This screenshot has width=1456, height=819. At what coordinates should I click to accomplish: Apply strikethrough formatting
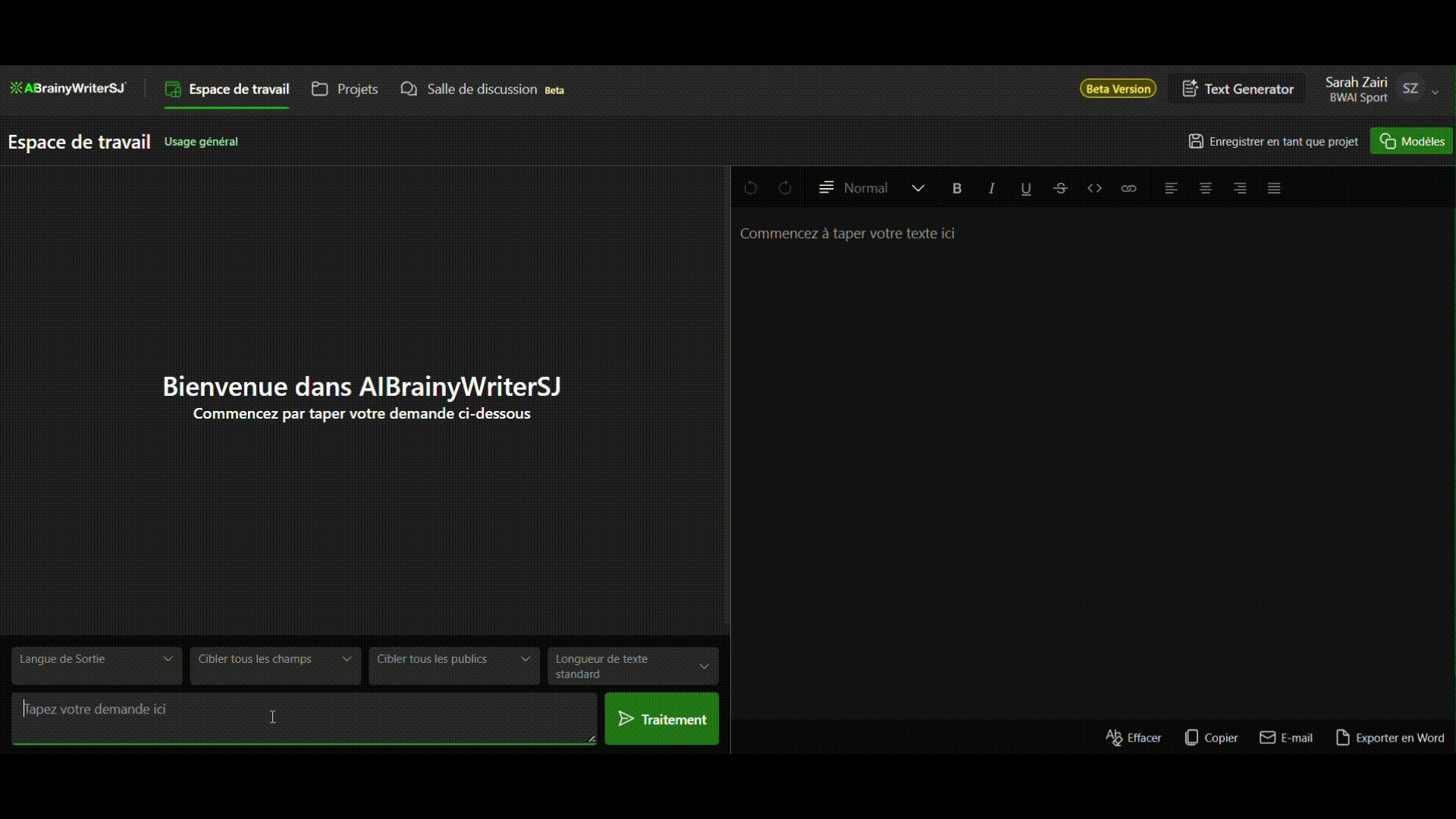pyautogui.click(x=1060, y=188)
